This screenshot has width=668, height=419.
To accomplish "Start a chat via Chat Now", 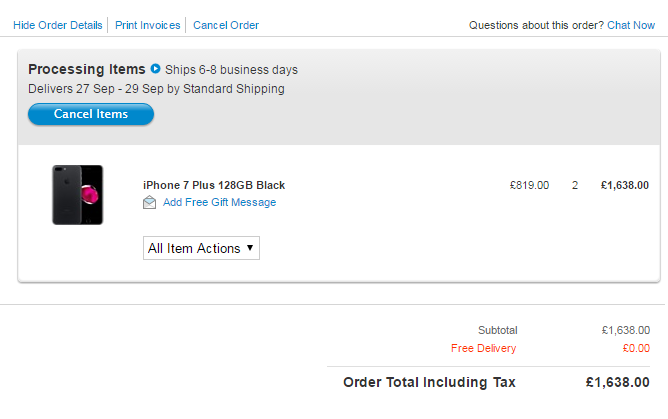I will coord(631,25).
